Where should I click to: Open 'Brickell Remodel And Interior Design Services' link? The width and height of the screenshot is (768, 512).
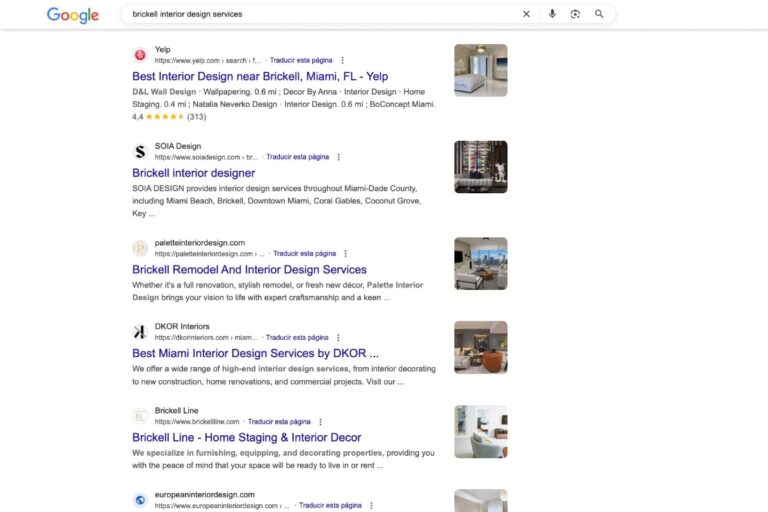pyautogui.click(x=249, y=269)
